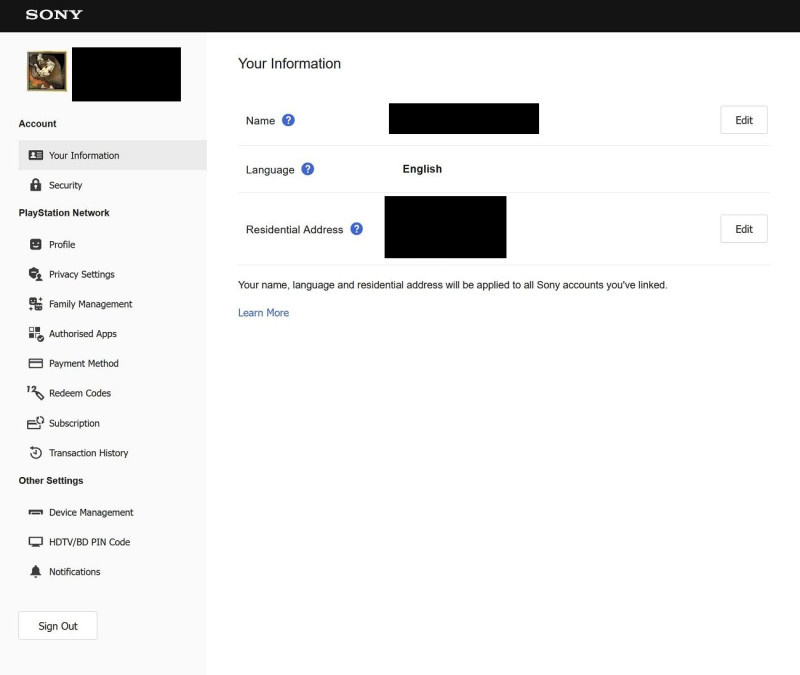Click the Residential Address label
The height and width of the screenshot is (675, 800).
[x=294, y=230]
